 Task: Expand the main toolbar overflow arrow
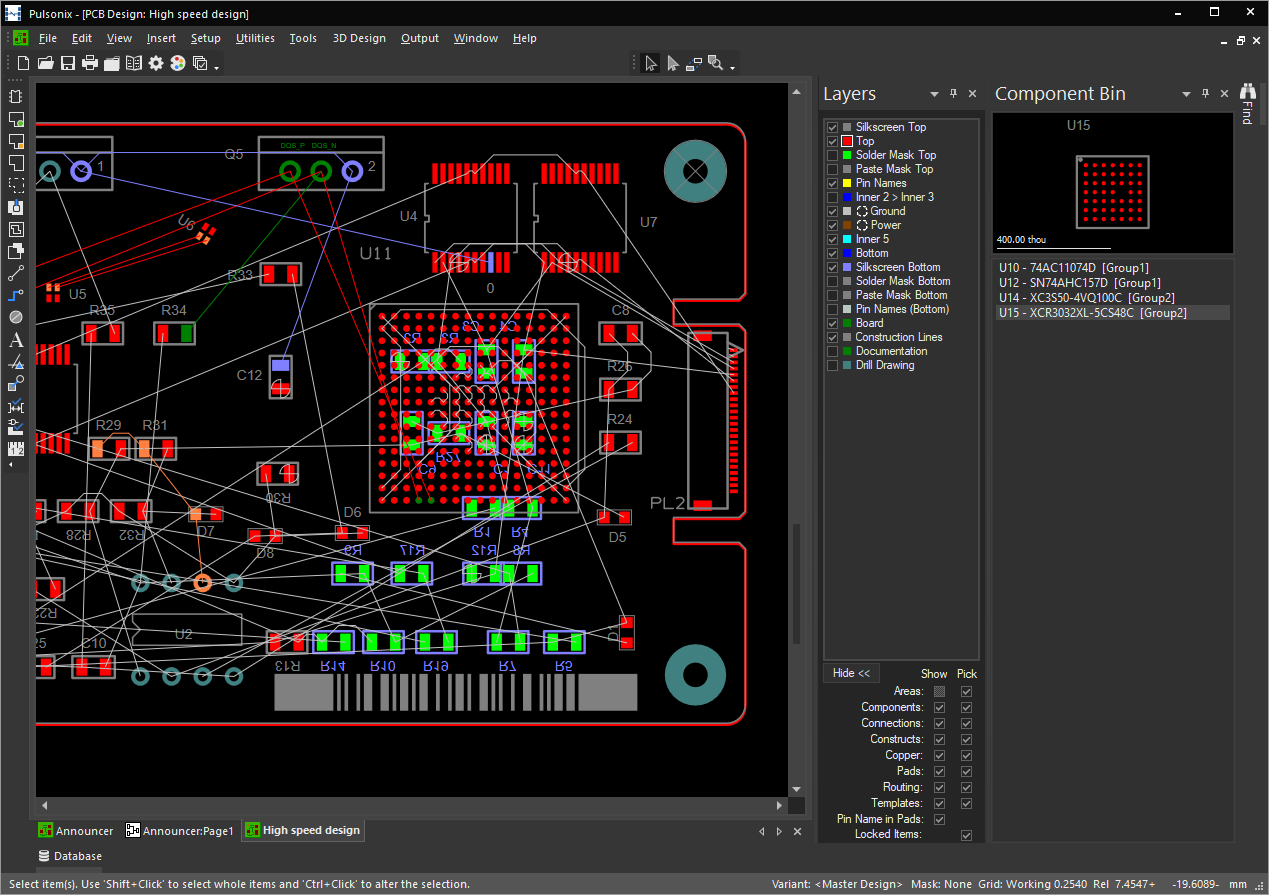[x=217, y=67]
